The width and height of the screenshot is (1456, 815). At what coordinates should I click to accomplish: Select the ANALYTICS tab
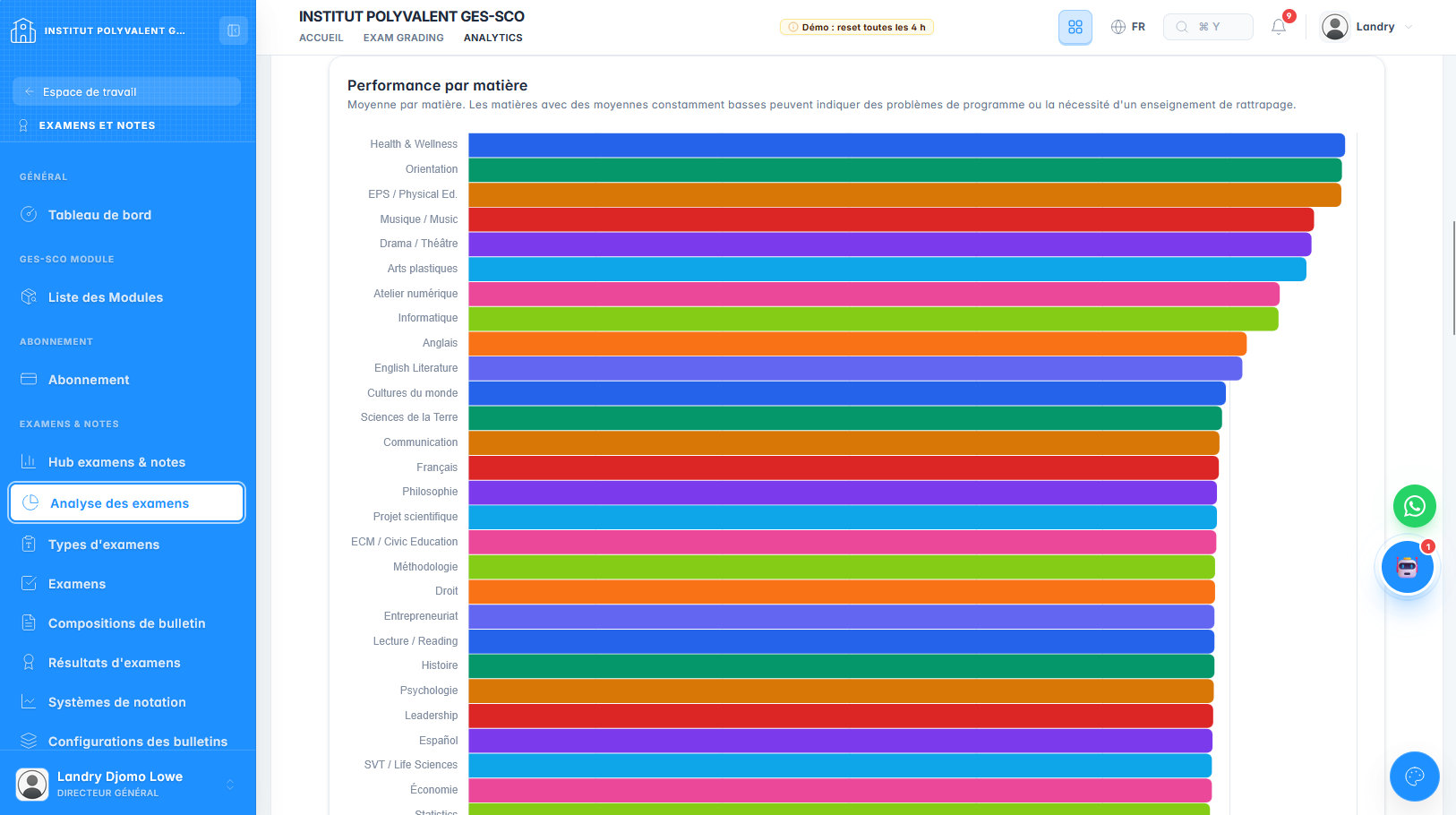point(493,38)
